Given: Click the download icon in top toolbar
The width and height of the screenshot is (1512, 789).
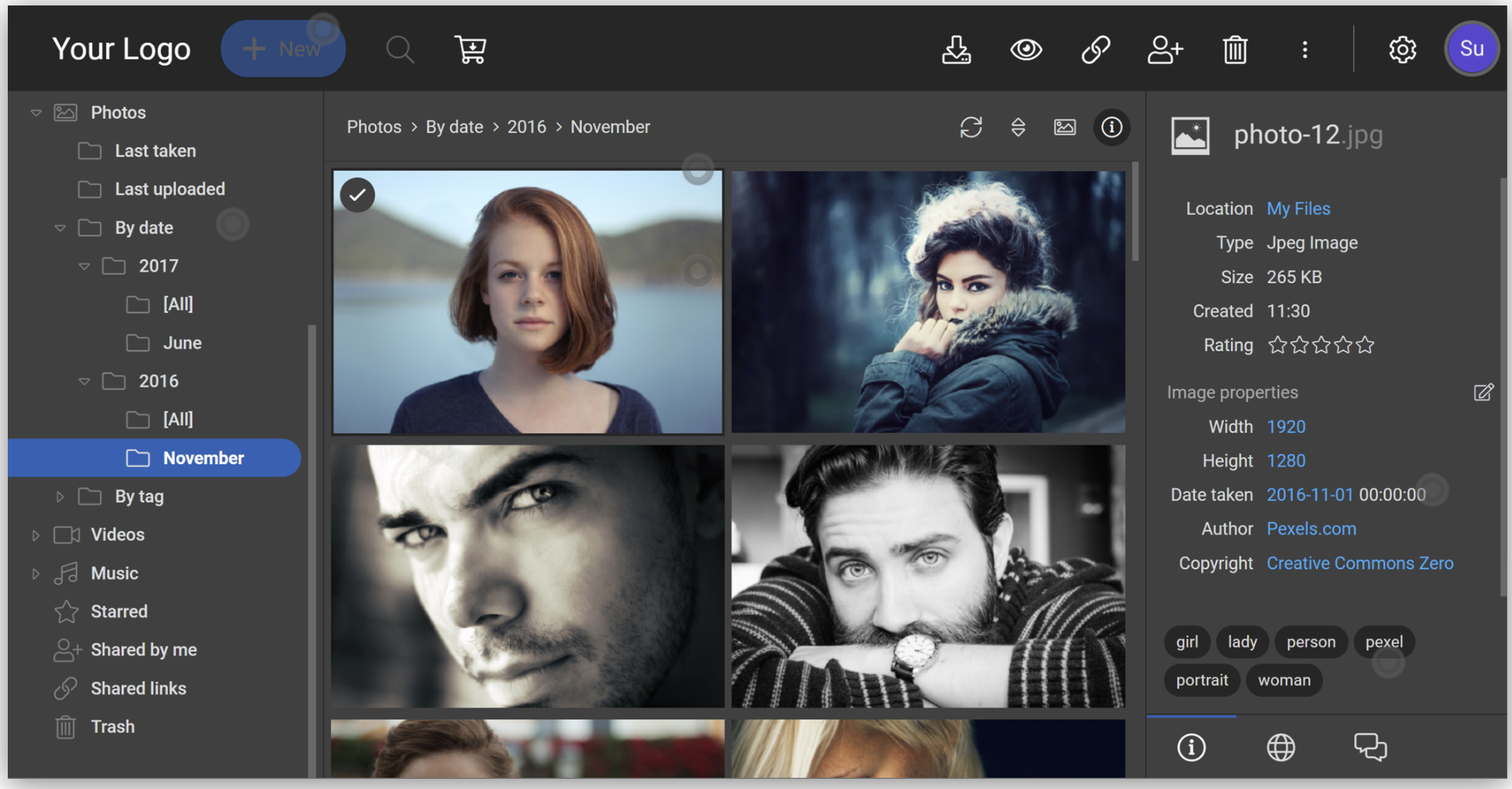Looking at the screenshot, I should pos(956,50).
